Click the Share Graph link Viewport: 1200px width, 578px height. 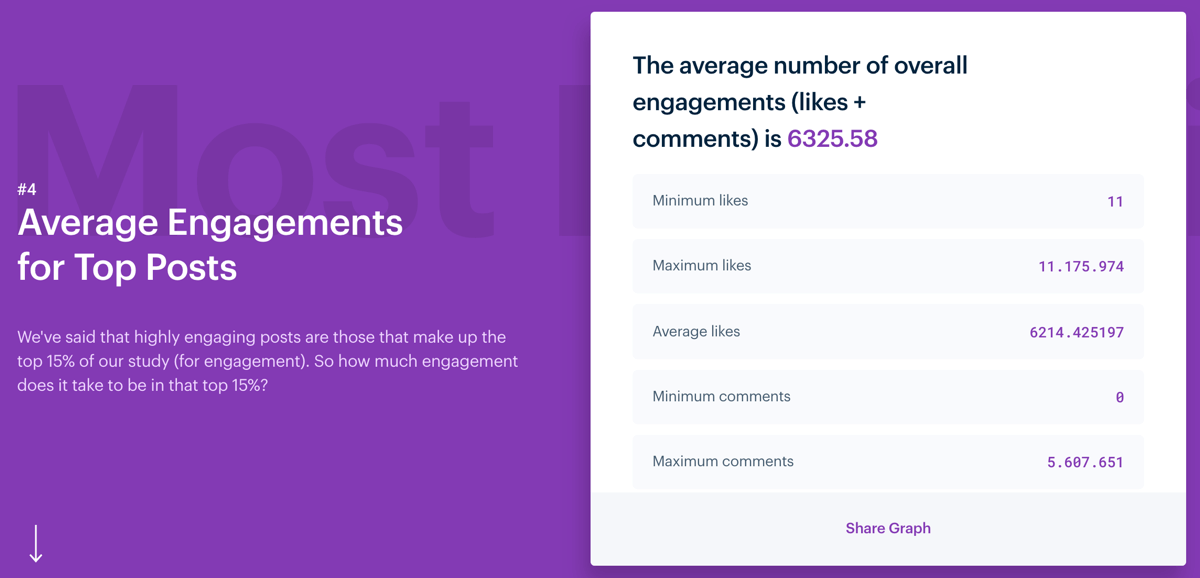pos(888,528)
